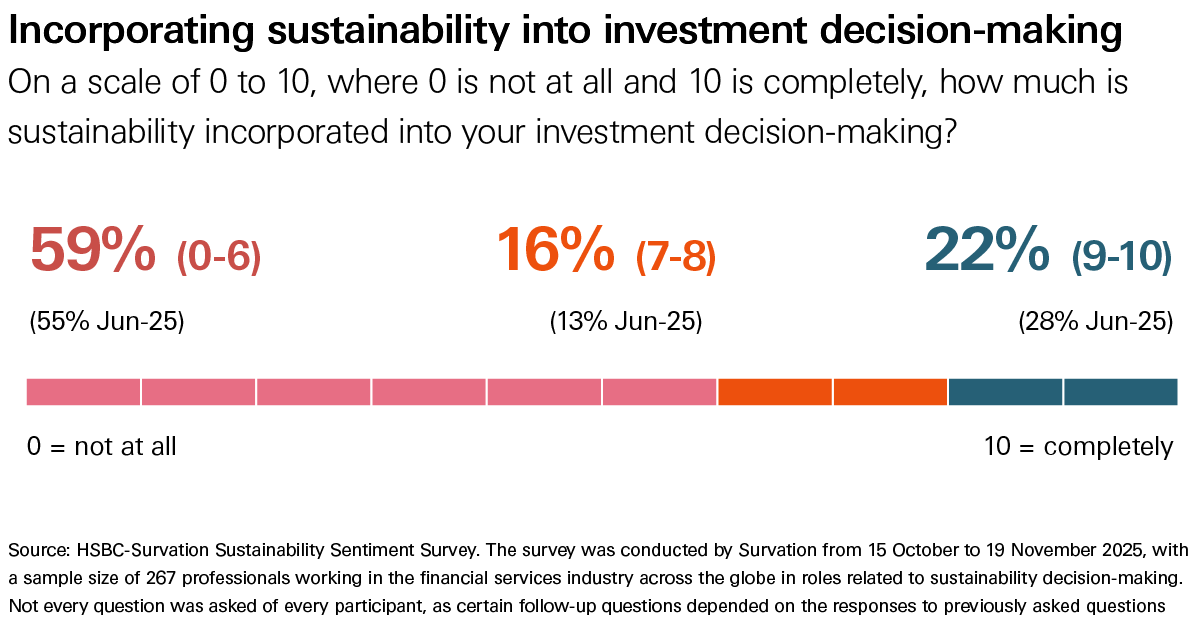
Task: Click the rightmost teal segment of the scale bar
Action: [x=1121, y=392]
